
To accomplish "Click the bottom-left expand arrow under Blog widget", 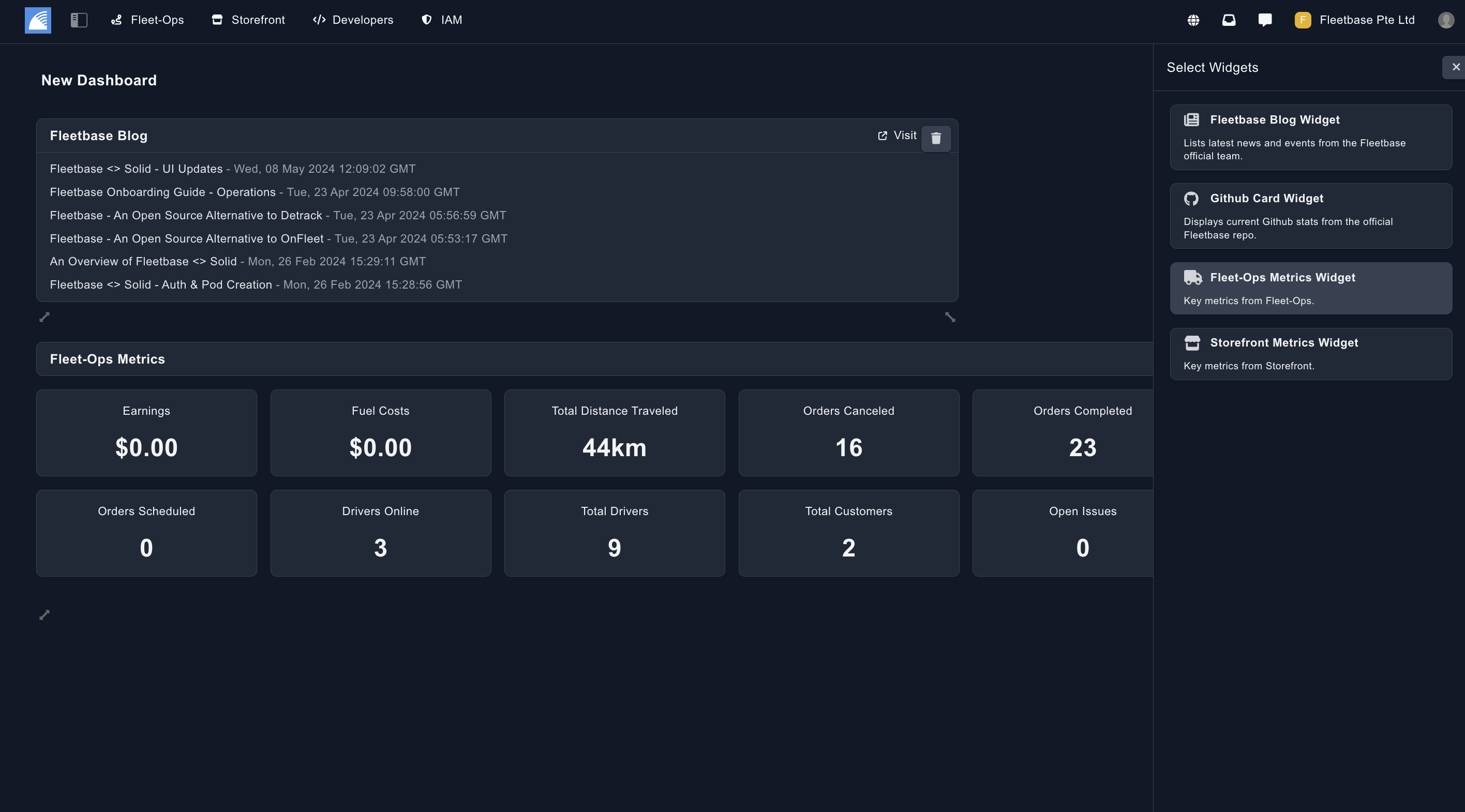I will [44, 317].
